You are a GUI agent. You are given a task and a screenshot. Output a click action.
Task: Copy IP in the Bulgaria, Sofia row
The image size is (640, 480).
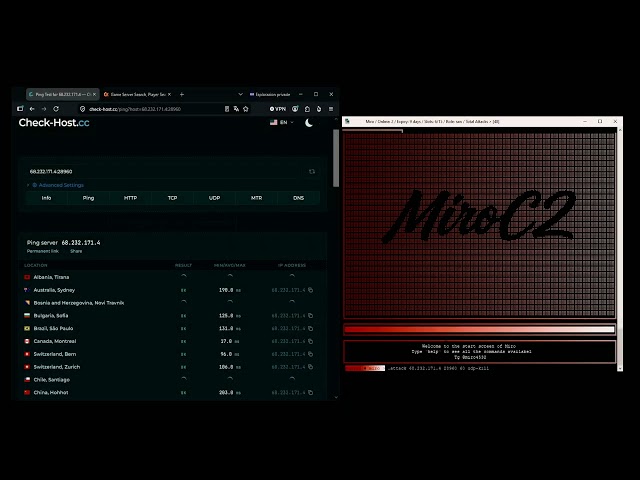(x=311, y=316)
